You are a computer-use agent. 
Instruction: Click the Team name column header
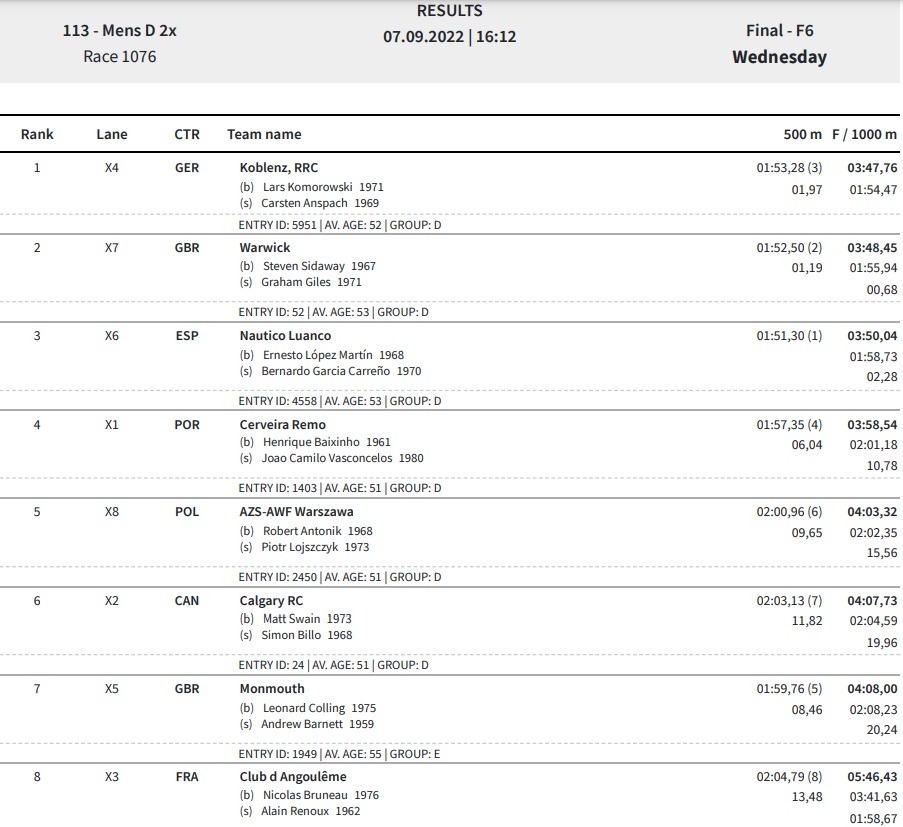(x=264, y=134)
